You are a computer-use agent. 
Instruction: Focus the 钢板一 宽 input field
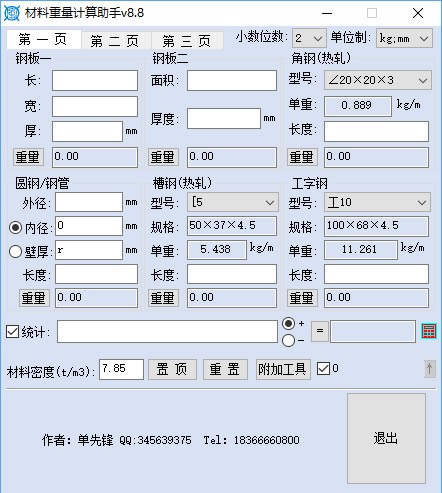tap(95, 107)
